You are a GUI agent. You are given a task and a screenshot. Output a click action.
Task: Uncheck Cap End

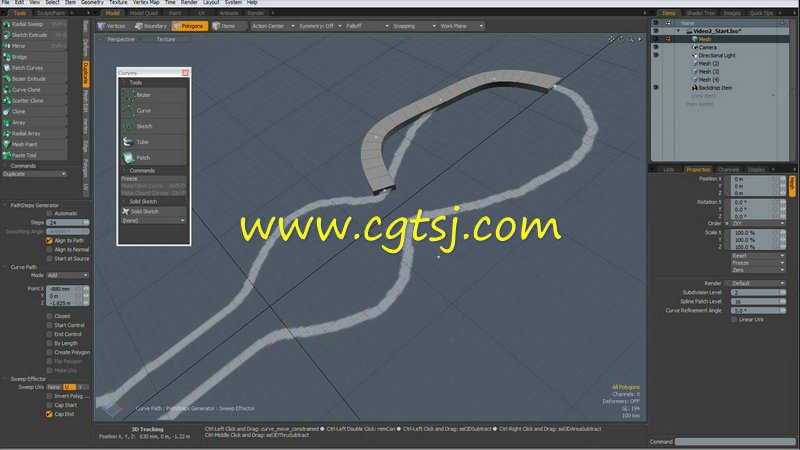(49, 414)
